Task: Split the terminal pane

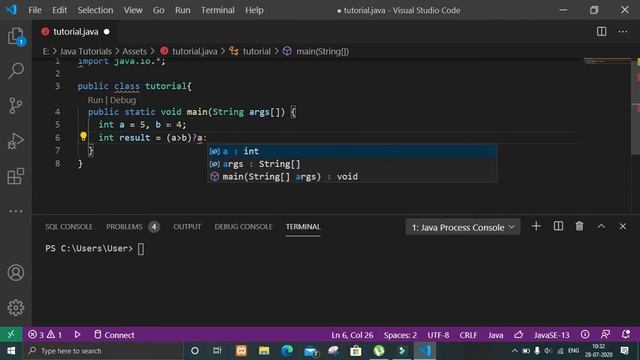Action: [x=558, y=226]
